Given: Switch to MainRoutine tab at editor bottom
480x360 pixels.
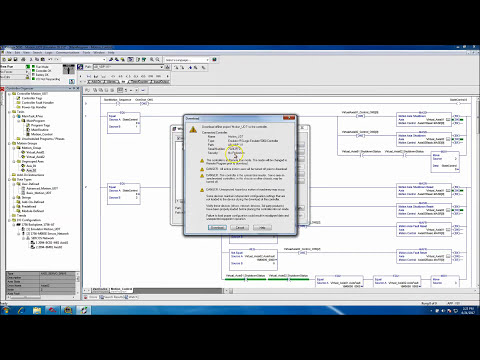Looking at the screenshot, I should (x=100, y=289).
